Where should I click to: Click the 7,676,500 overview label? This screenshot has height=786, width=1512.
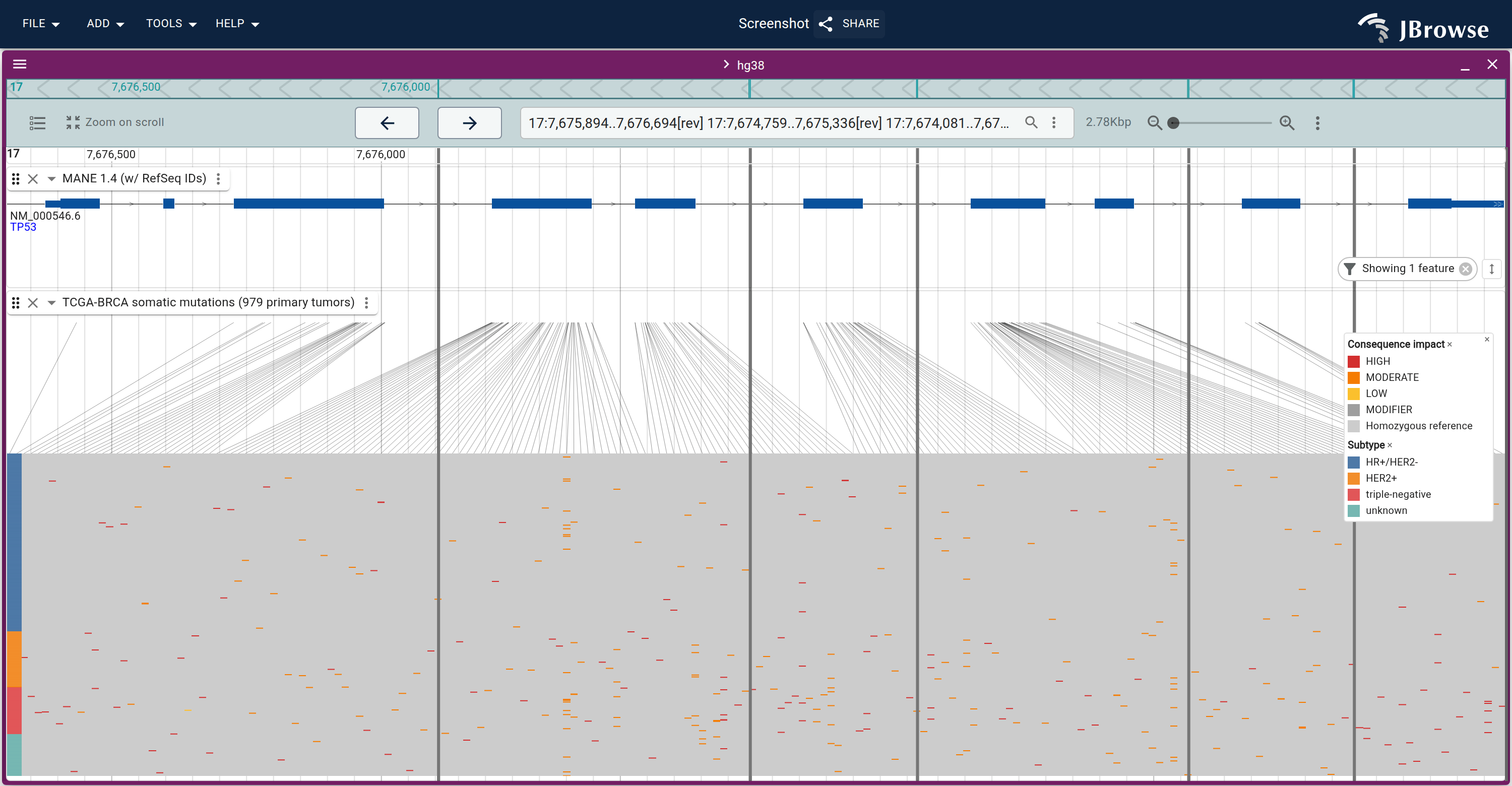(136, 87)
